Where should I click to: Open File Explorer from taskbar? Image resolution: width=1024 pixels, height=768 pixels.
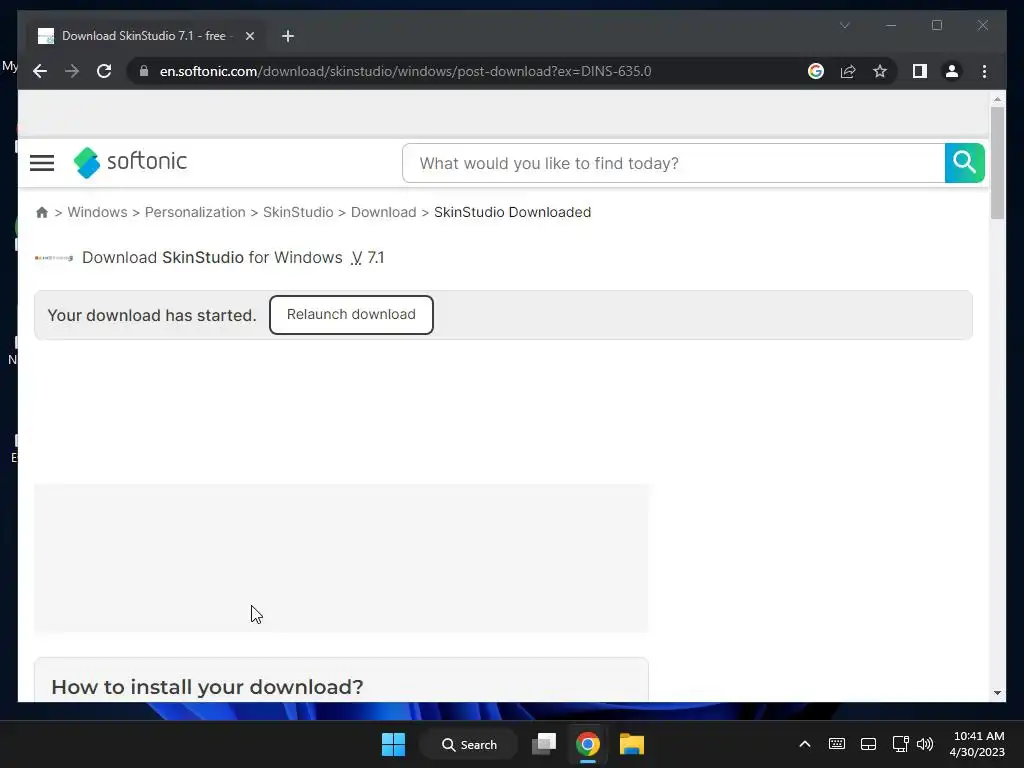pos(632,744)
